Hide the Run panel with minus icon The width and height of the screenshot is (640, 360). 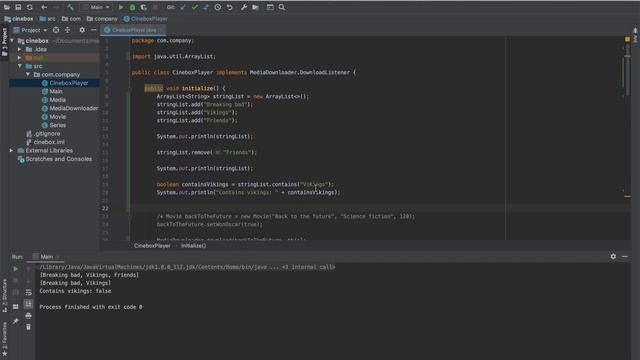(x=625, y=256)
